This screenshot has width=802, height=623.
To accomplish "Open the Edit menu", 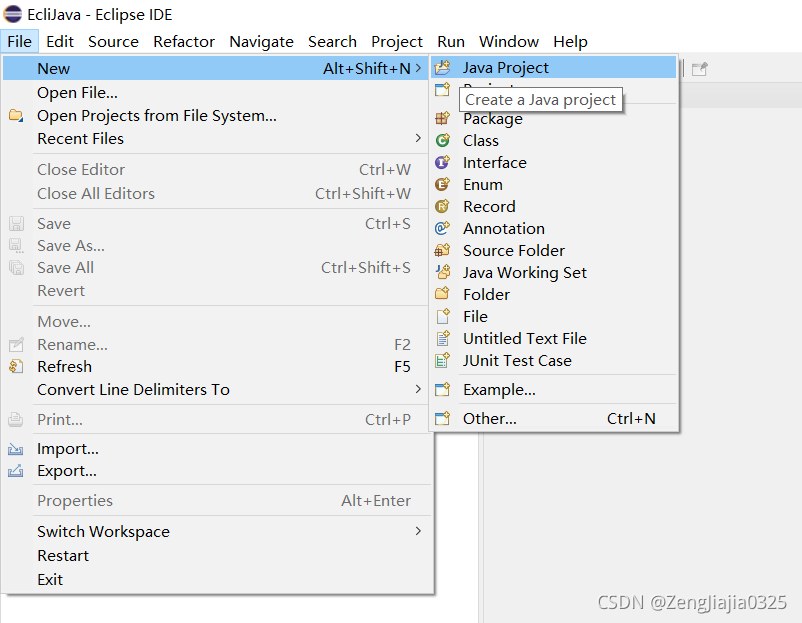I will coord(60,41).
